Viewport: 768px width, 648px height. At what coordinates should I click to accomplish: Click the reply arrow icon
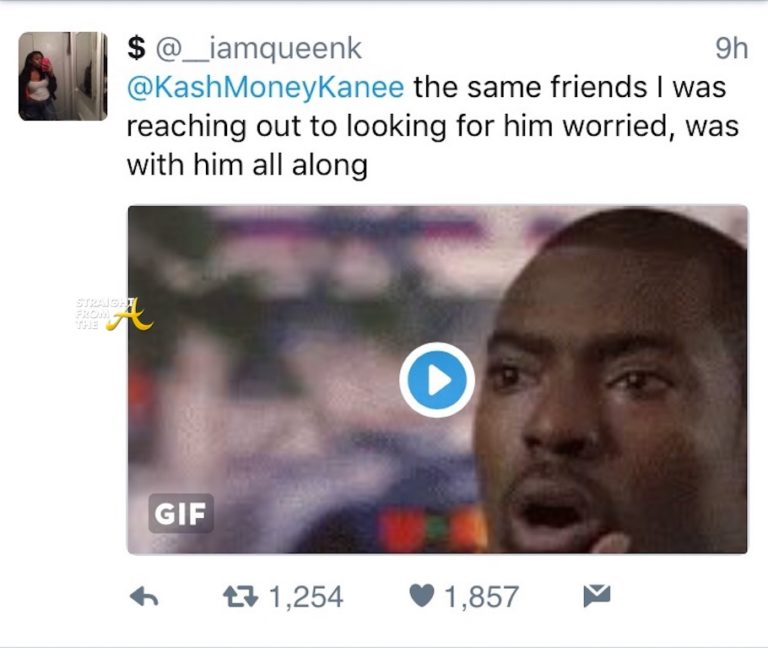(x=144, y=597)
